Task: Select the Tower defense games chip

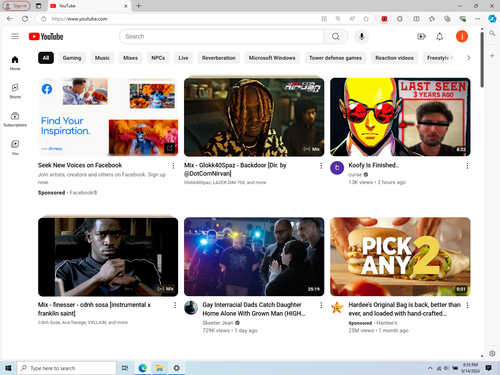Action: [335, 58]
